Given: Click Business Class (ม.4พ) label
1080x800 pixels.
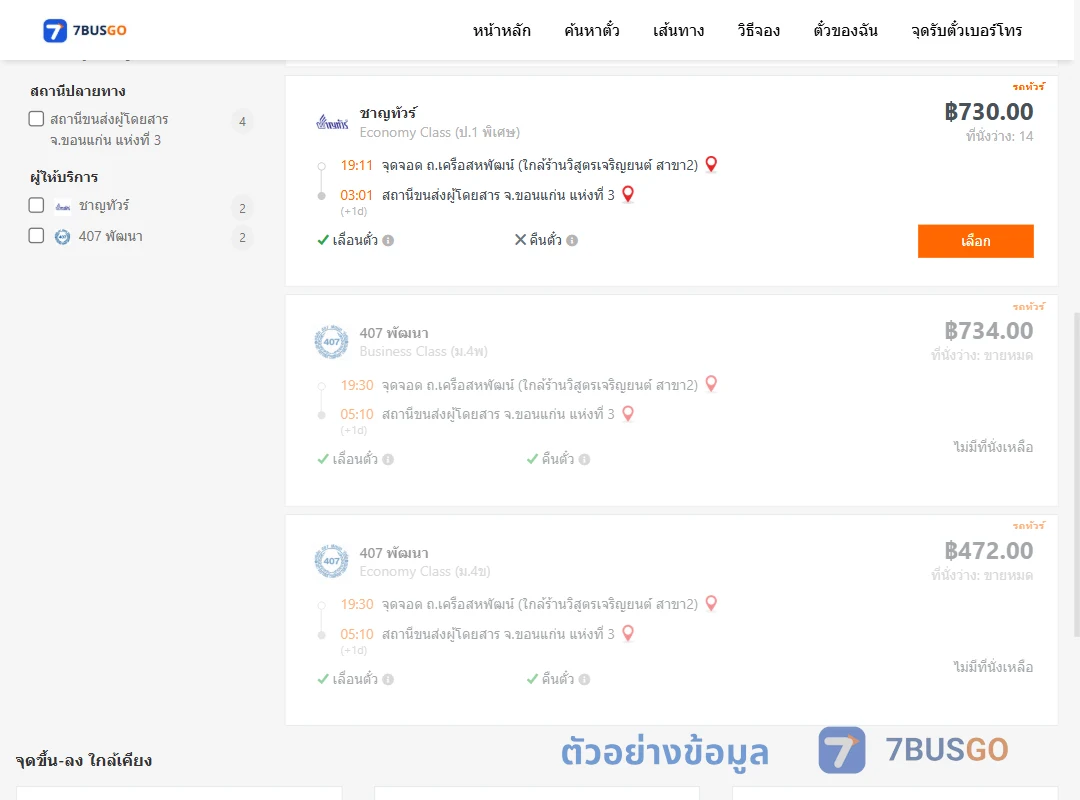Looking at the screenshot, I should tap(424, 351).
